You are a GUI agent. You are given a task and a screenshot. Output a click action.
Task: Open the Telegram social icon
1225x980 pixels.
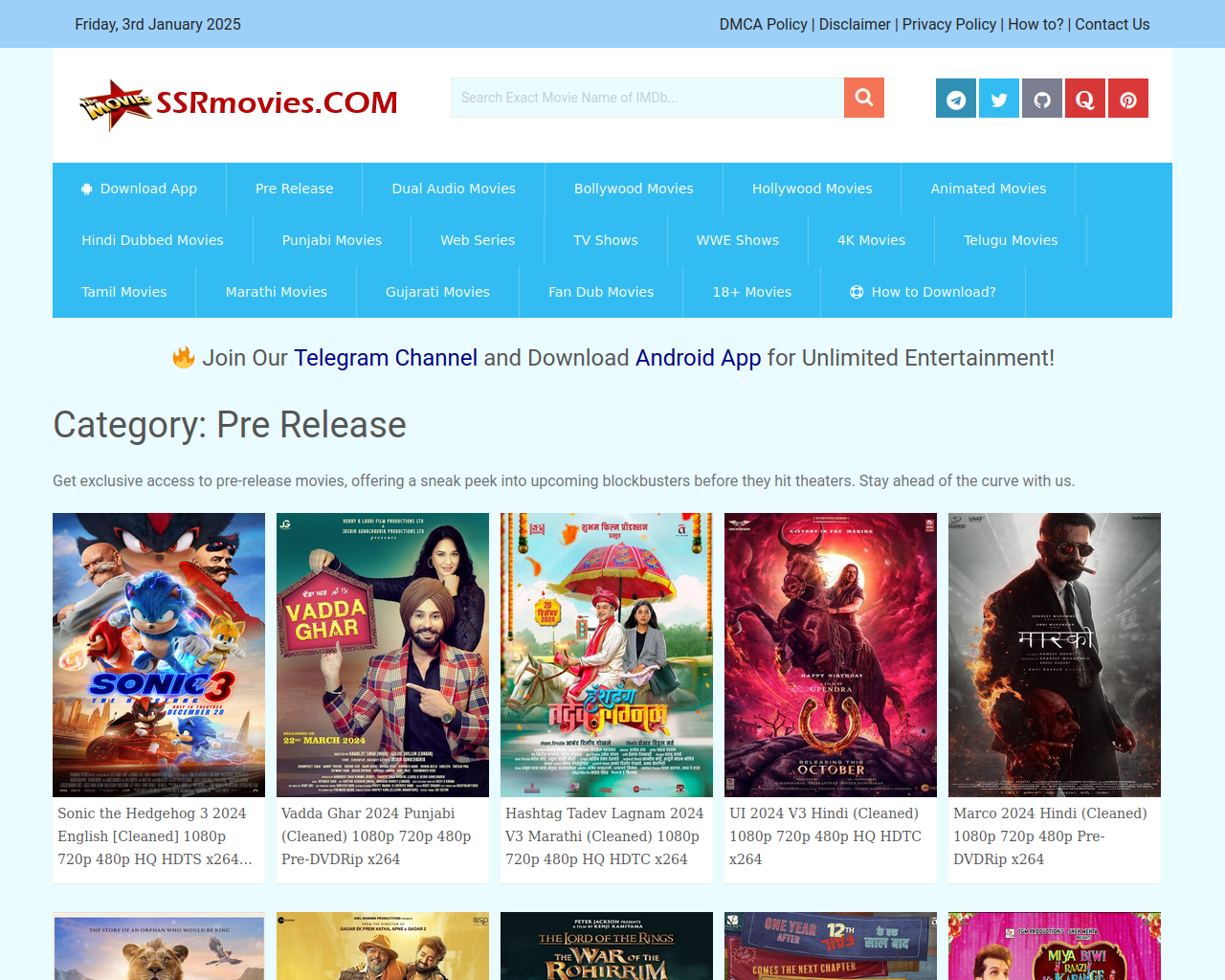(956, 99)
